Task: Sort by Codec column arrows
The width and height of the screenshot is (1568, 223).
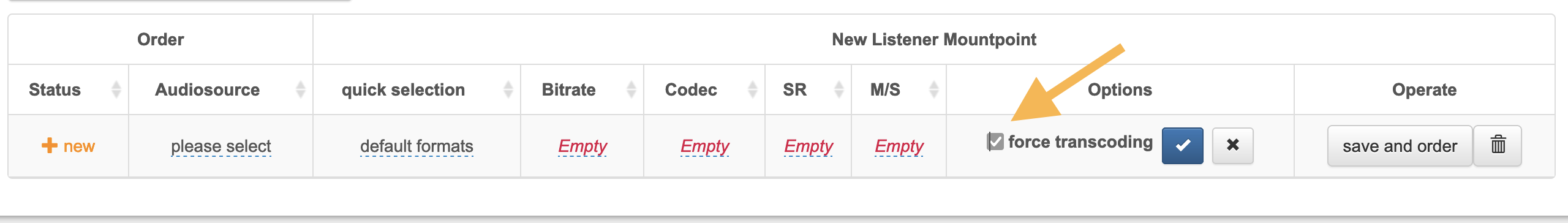Action: click(x=753, y=89)
